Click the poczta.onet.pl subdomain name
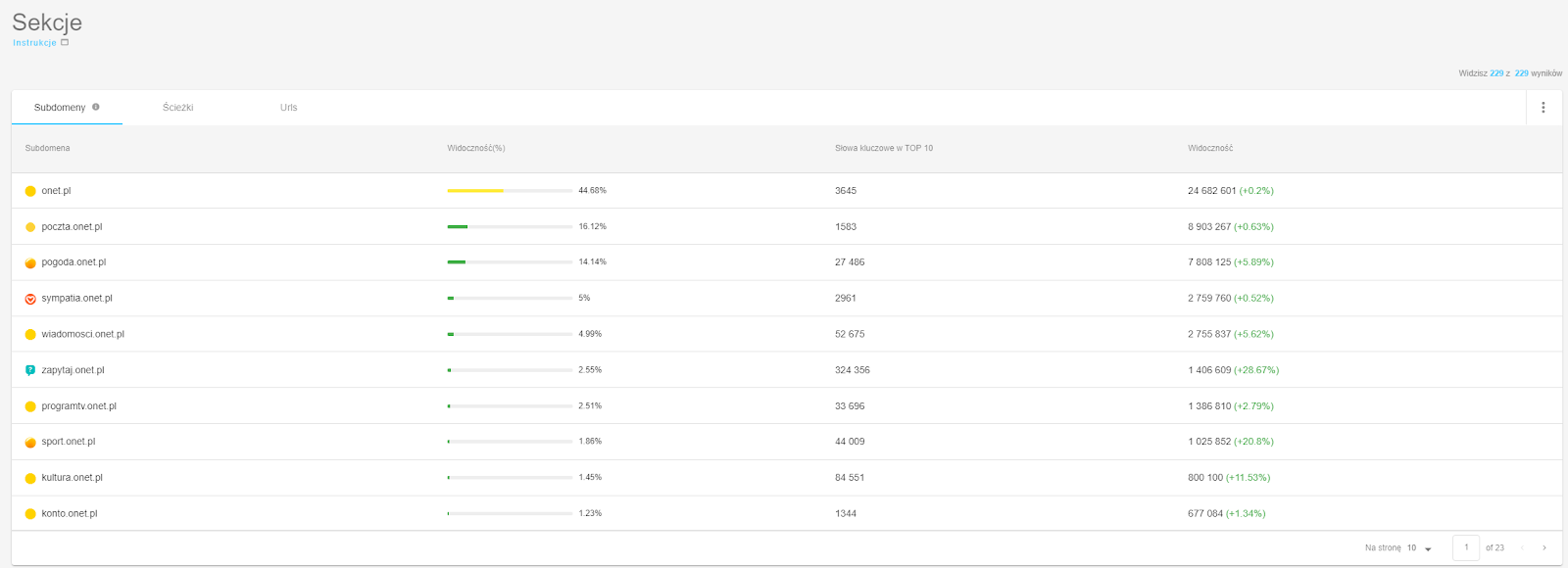Screen dimensions: 1568x568 click(x=72, y=227)
